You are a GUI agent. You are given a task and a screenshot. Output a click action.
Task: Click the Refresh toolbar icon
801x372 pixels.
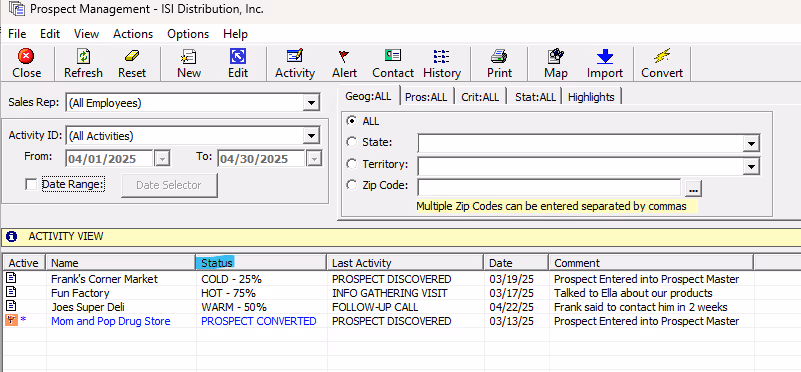pos(83,56)
